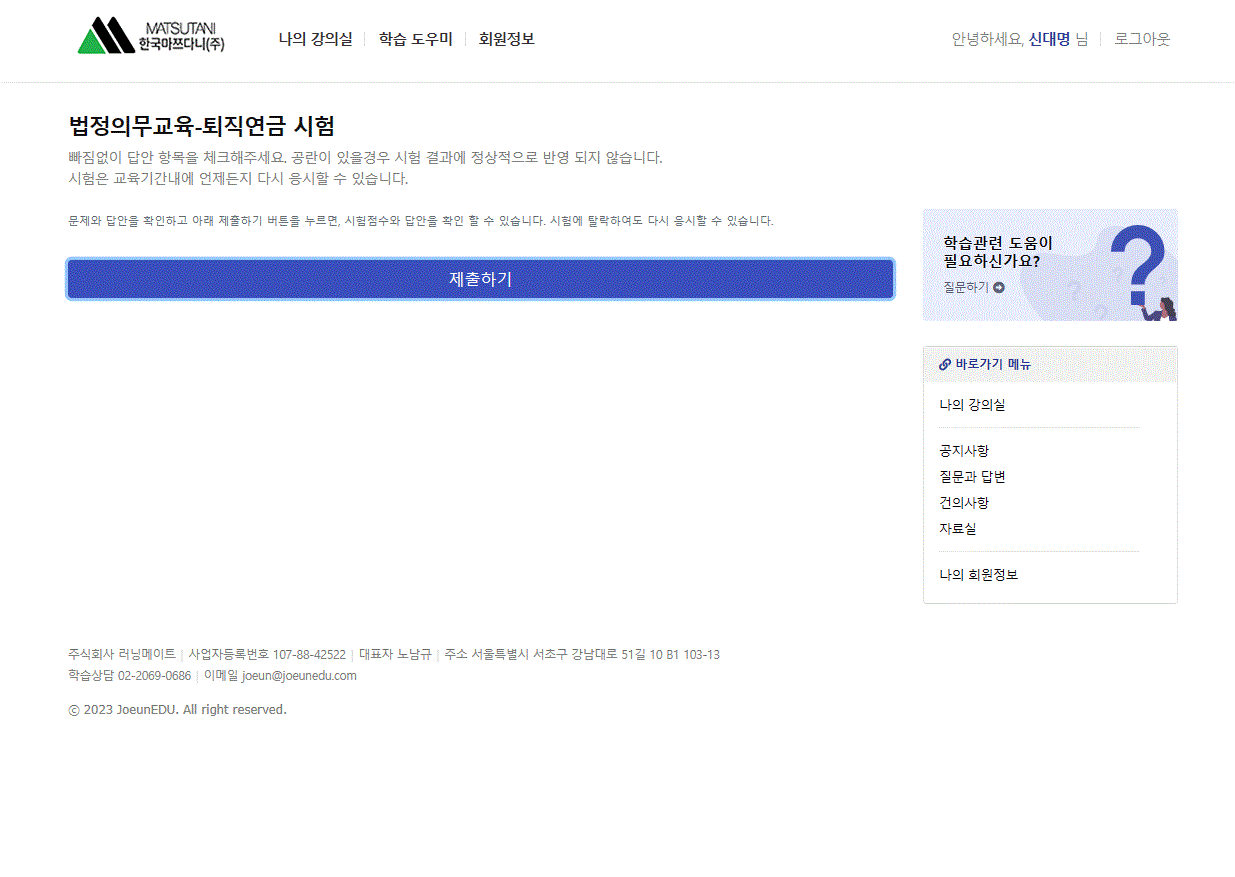The image size is (1235, 877).
Task: Click the chain link icon in 바로가기 메뉴
Action: click(945, 365)
